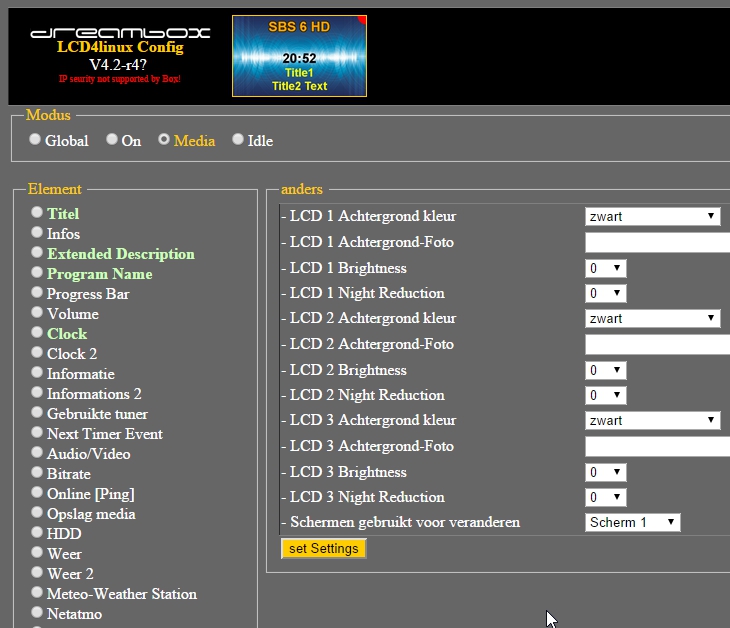The image size is (730, 628).
Task: Select the Idle mode radio button
Action: click(238, 139)
